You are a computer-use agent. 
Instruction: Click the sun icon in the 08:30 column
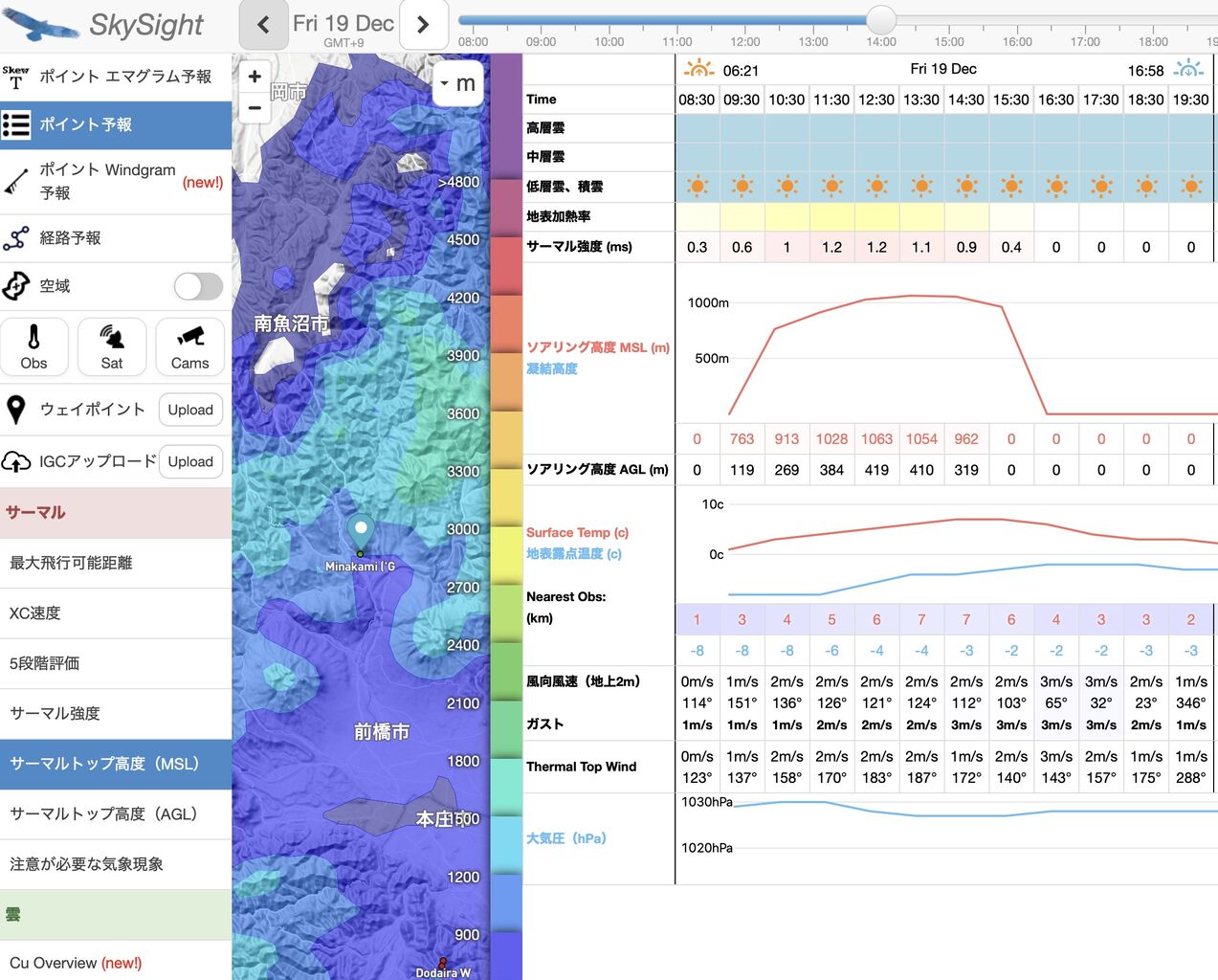[698, 187]
